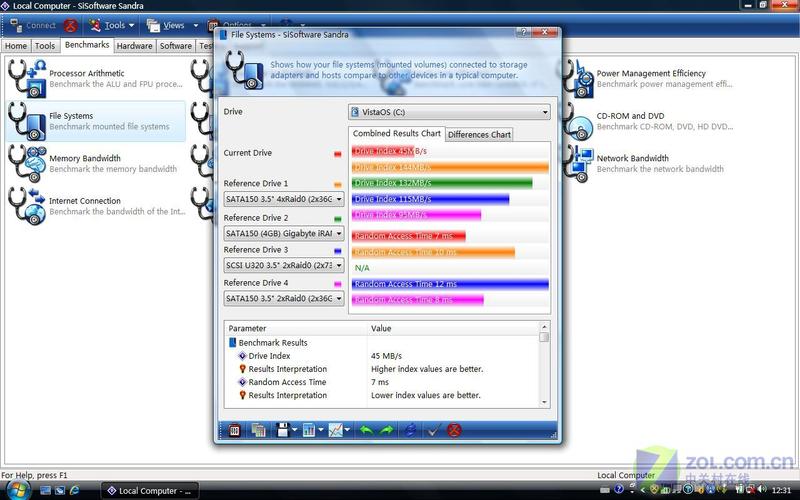800x500 pixels.
Task: Open the Drive dropdown showing VistaOS (C:)
Action: coord(449,112)
